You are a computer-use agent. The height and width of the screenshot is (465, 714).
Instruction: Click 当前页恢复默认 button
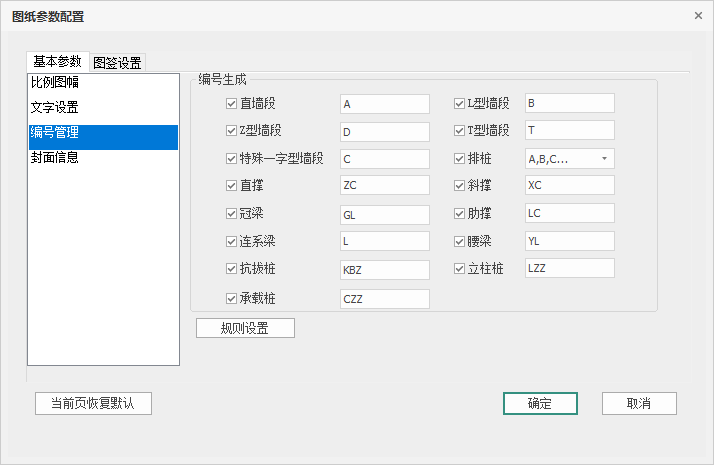coord(93,403)
